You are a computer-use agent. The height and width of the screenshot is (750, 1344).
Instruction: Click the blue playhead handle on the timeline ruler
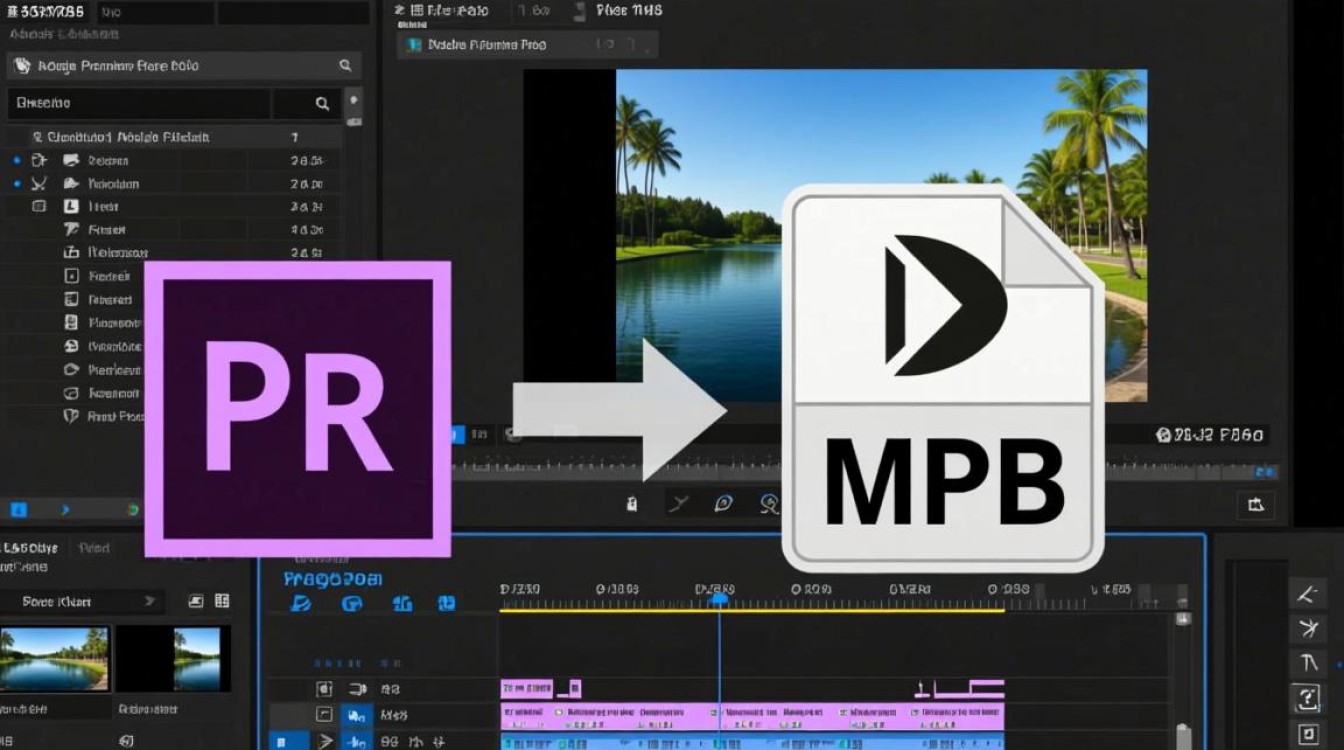pyautogui.click(x=719, y=598)
